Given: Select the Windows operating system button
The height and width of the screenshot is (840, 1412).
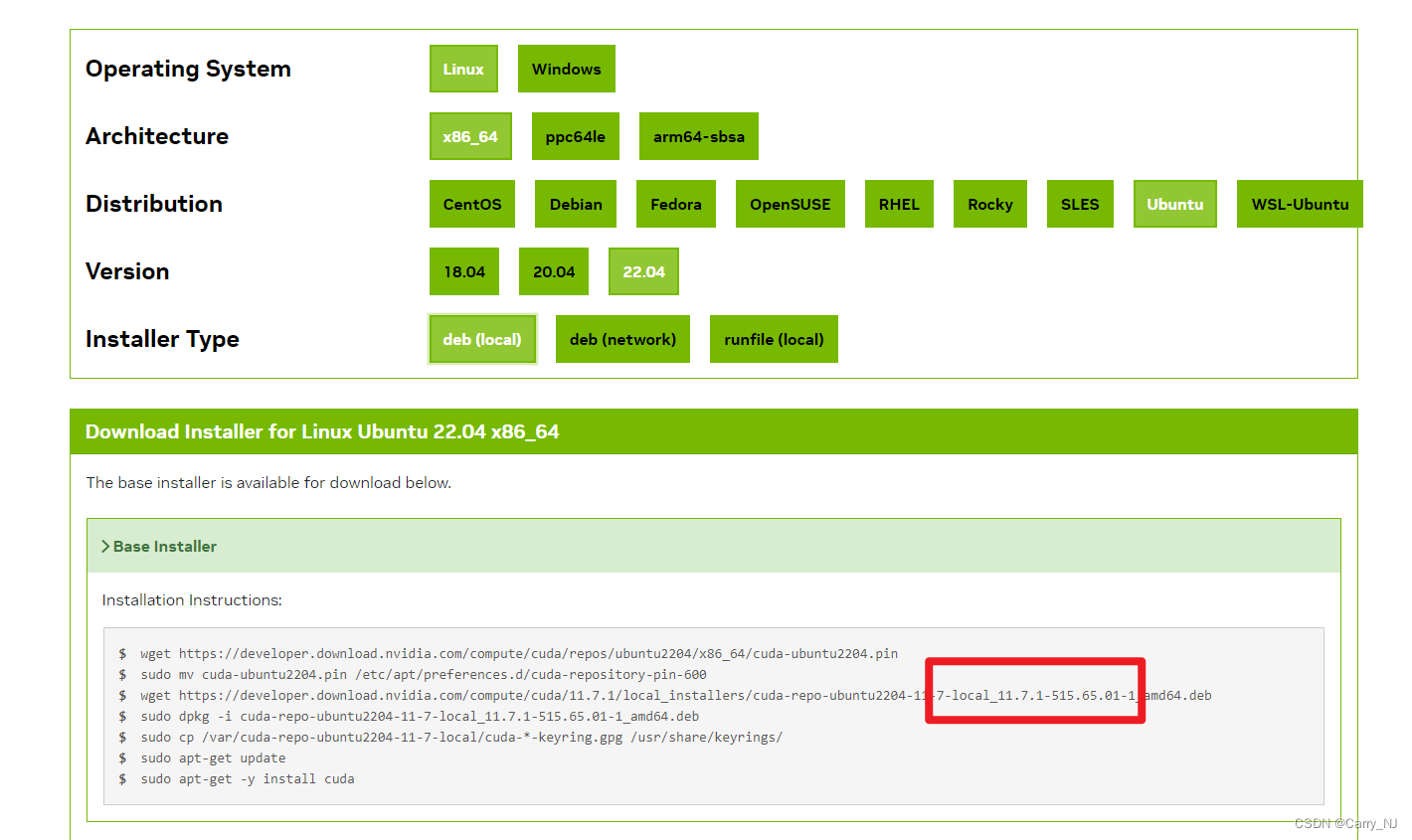Looking at the screenshot, I should pos(566,69).
